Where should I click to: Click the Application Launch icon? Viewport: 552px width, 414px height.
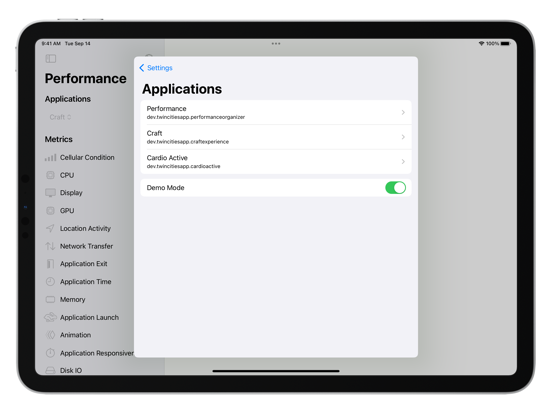click(50, 317)
